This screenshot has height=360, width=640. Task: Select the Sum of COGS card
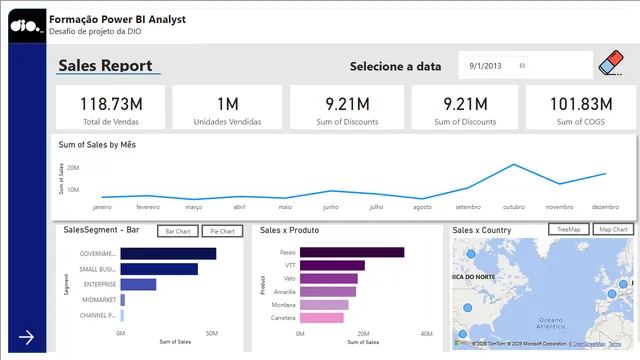click(581, 107)
